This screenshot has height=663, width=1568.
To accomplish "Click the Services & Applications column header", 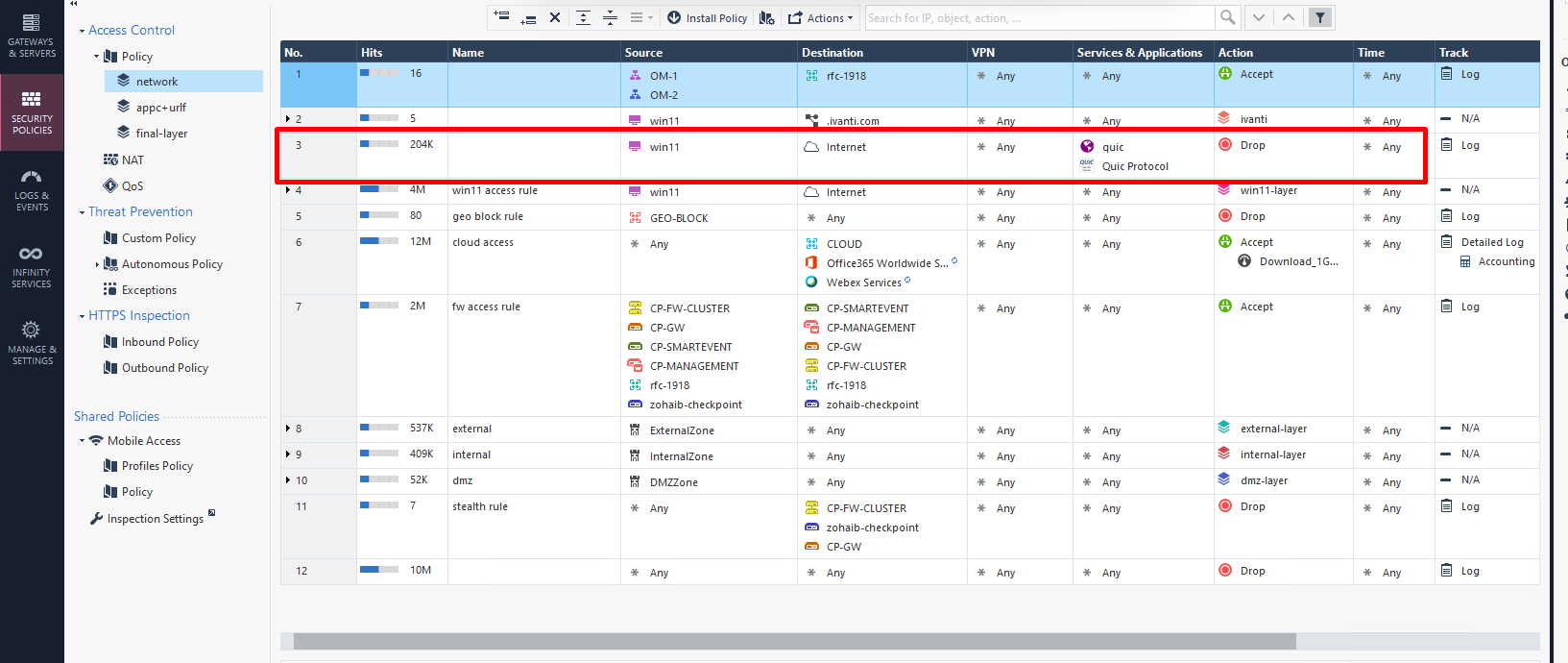I will click(x=1143, y=53).
